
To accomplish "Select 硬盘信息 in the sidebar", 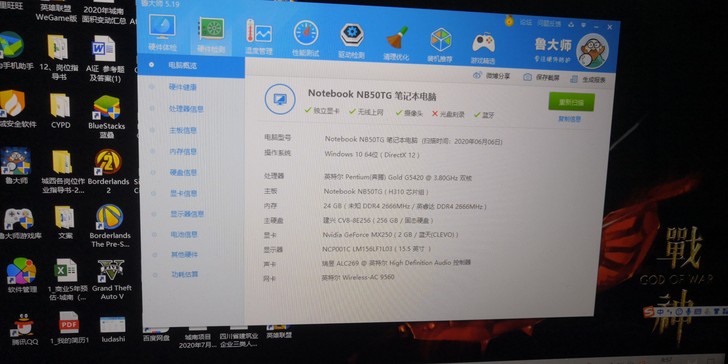I will [x=183, y=172].
